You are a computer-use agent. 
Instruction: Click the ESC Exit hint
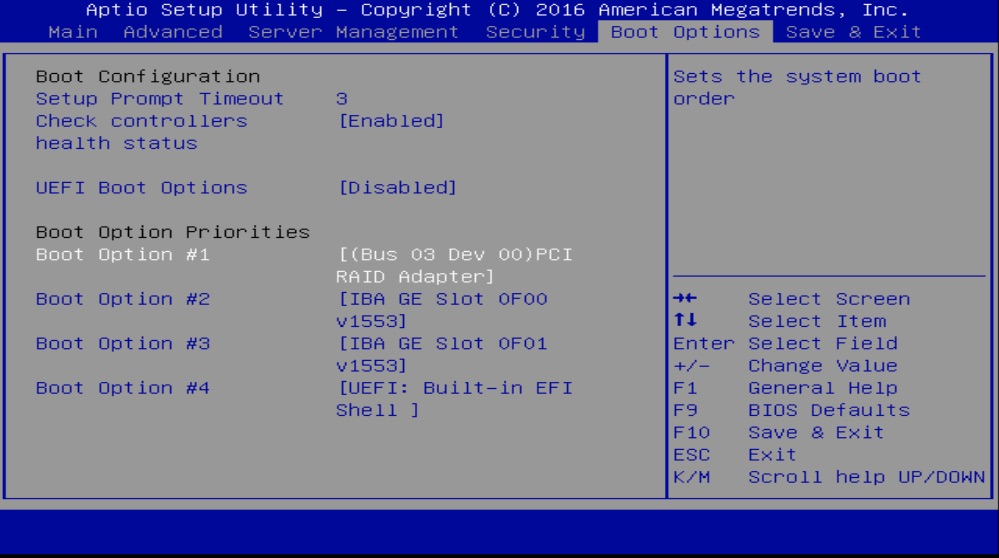pyautogui.click(x=735, y=455)
